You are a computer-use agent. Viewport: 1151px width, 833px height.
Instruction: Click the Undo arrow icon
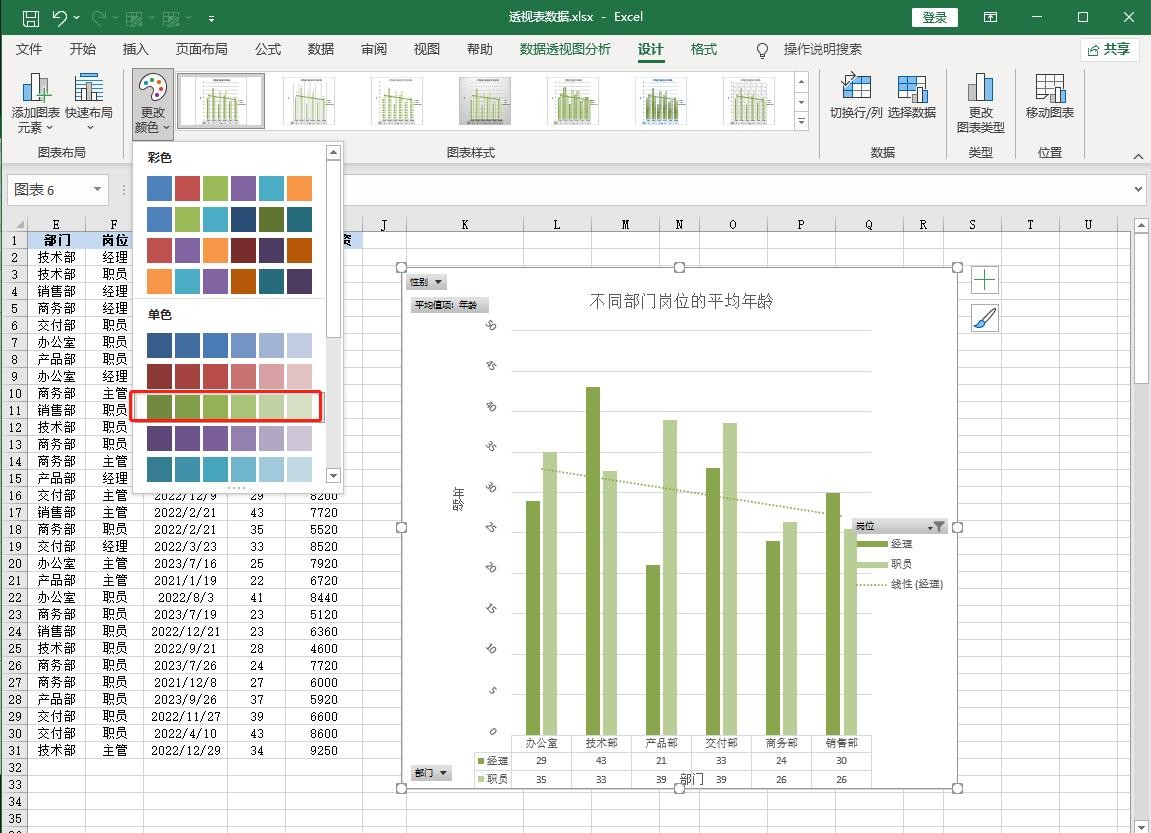59,18
